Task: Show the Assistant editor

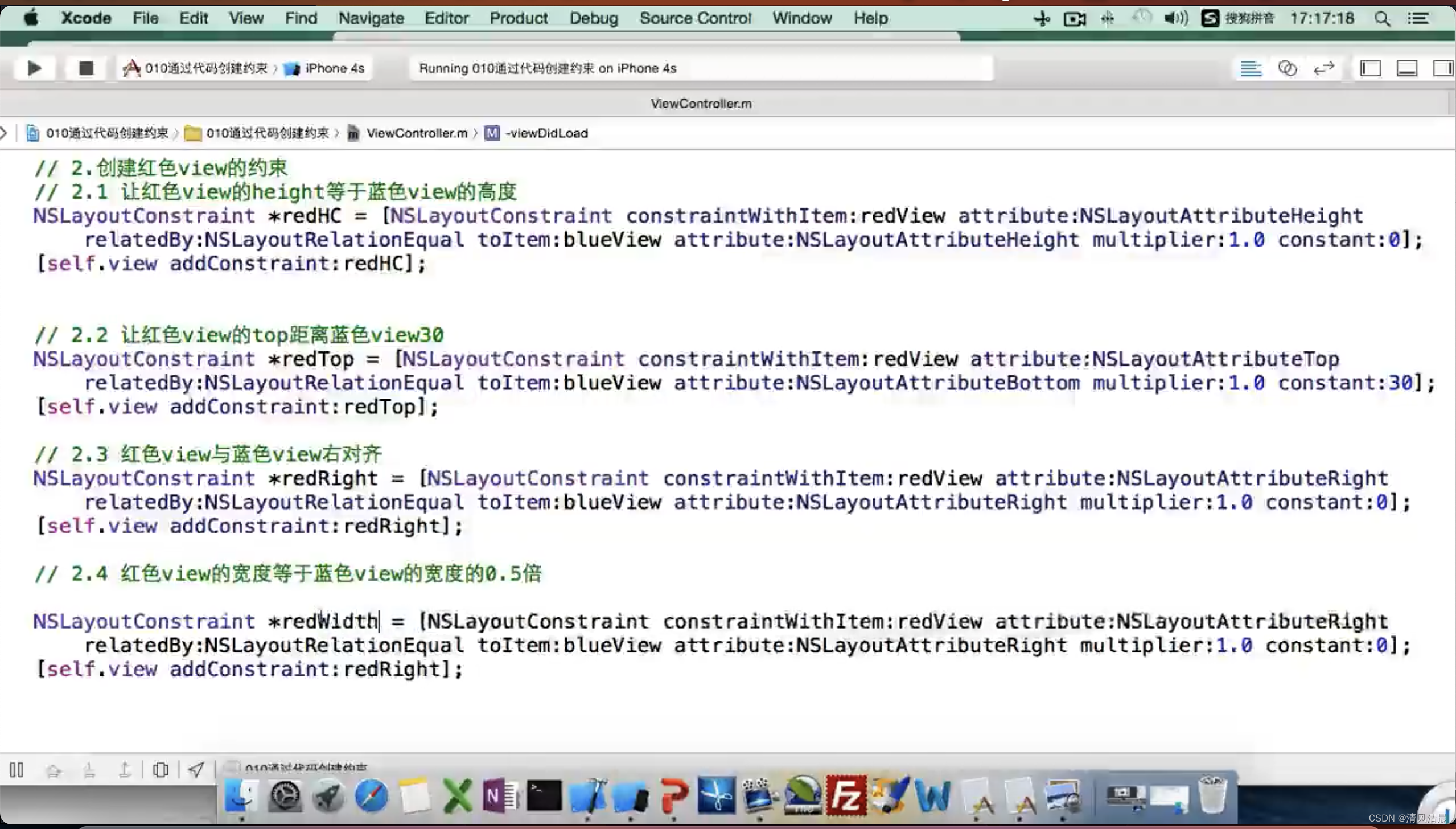Action: [1287, 68]
